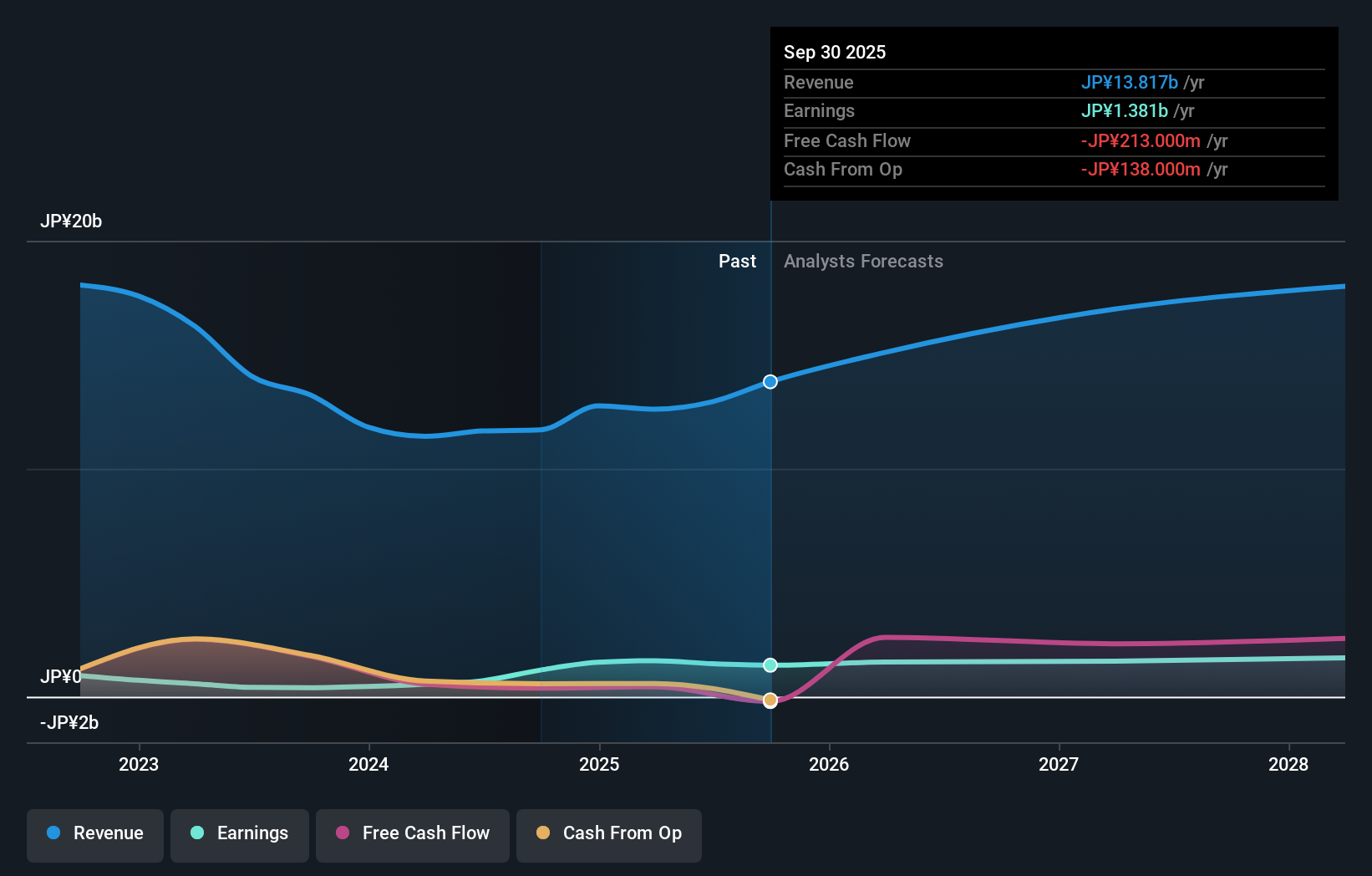Toggle the Earnings series visibility
The image size is (1372, 876).
[239, 834]
